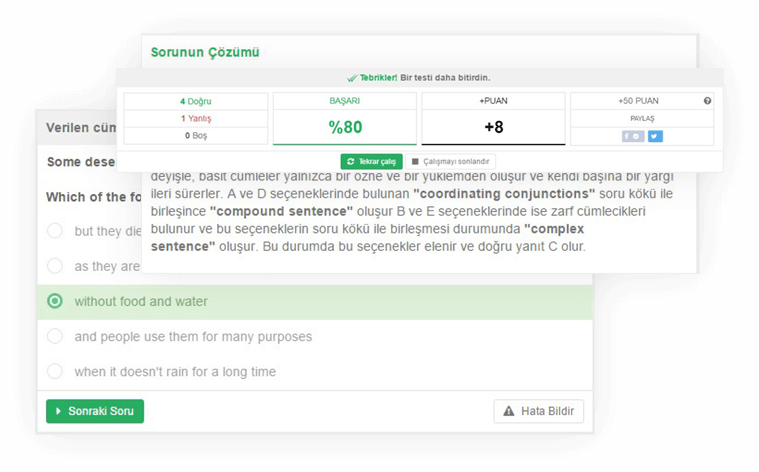Choose the "as they are" radio option
759x472 pixels.
tap(55, 266)
